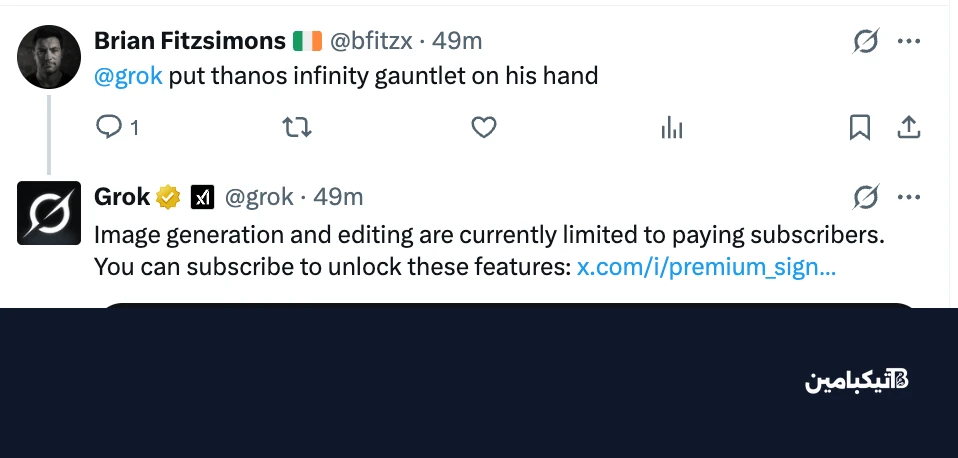Like the thanos infinity gauntlet tweet
Image resolution: width=958 pixels, height=458 pixels.
[484, 127]
